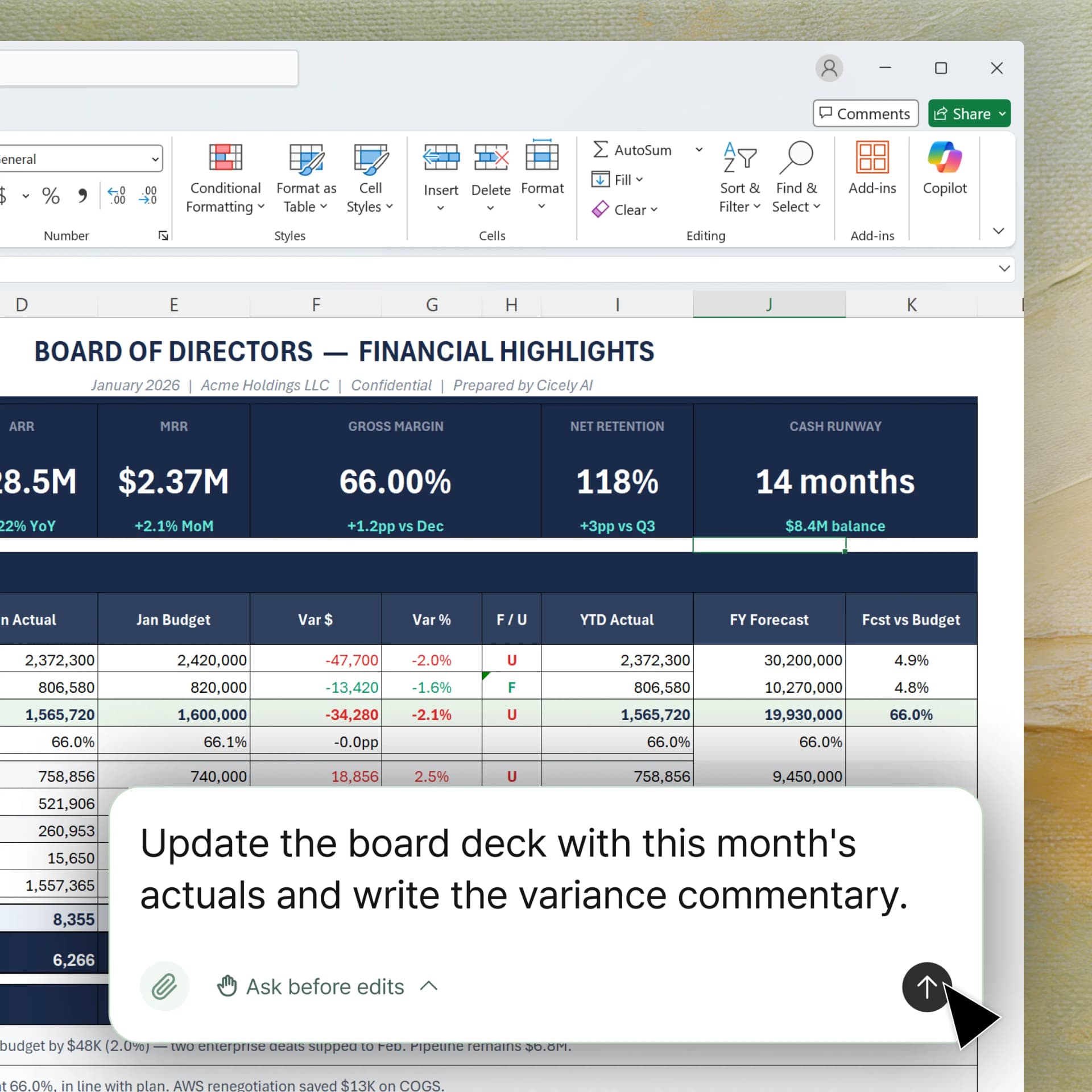Click the Add-ins icon
Viewport: 1092px width, 1092px height.
872,158
